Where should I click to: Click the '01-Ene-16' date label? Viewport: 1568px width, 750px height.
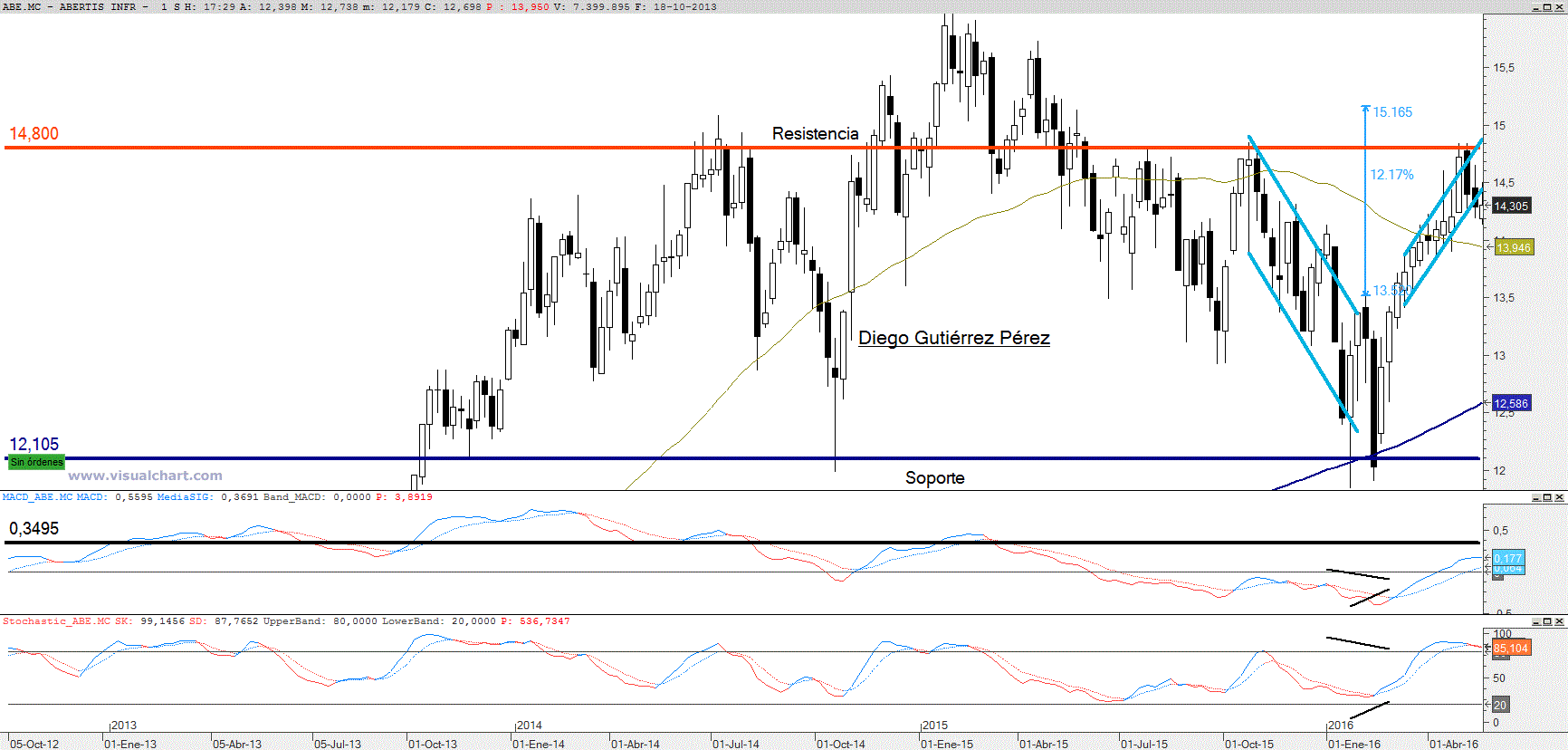pos(1354,744)
